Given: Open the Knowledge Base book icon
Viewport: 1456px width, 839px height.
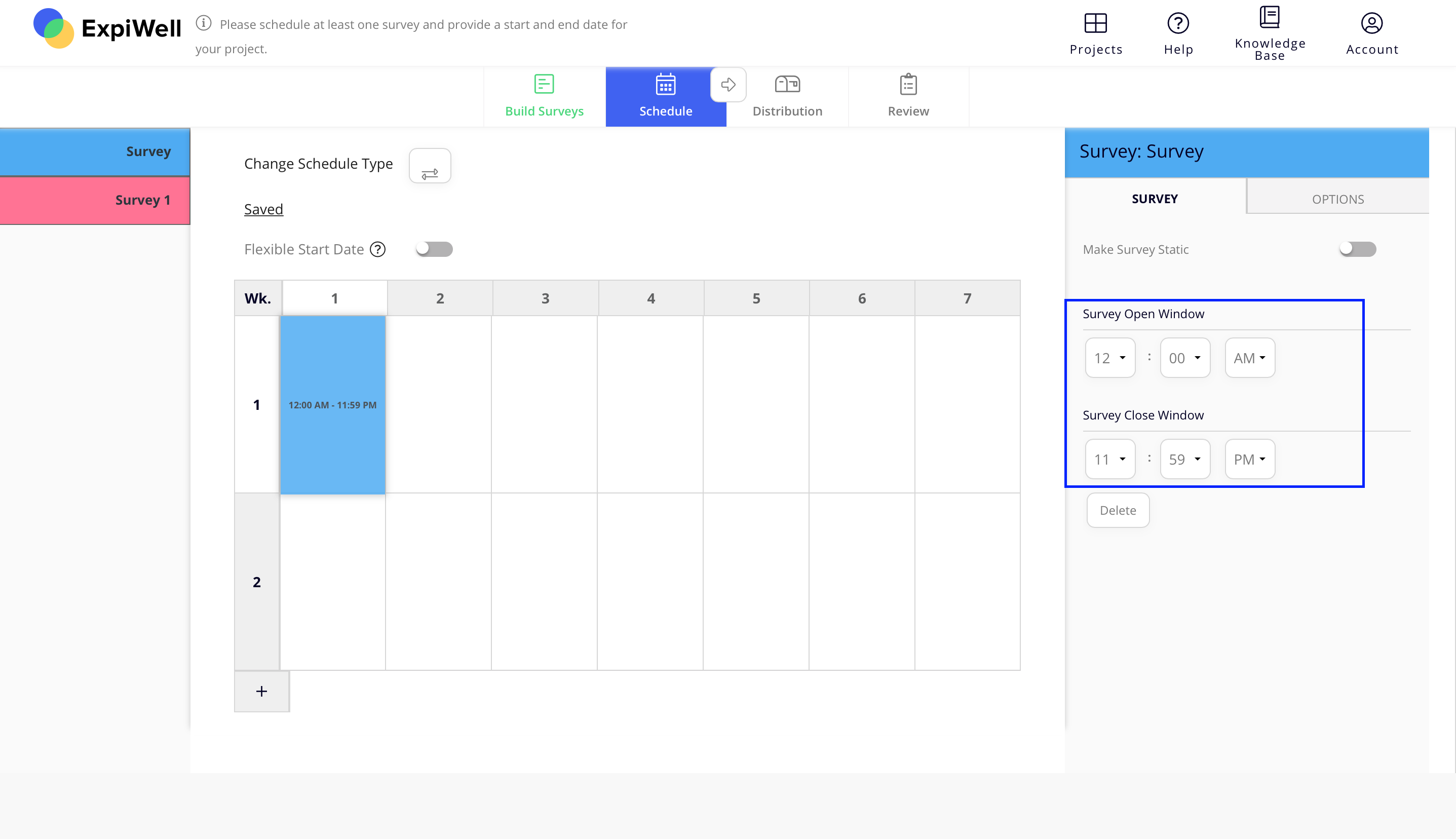Looking at the screenshot, I should click(1270, 18).
